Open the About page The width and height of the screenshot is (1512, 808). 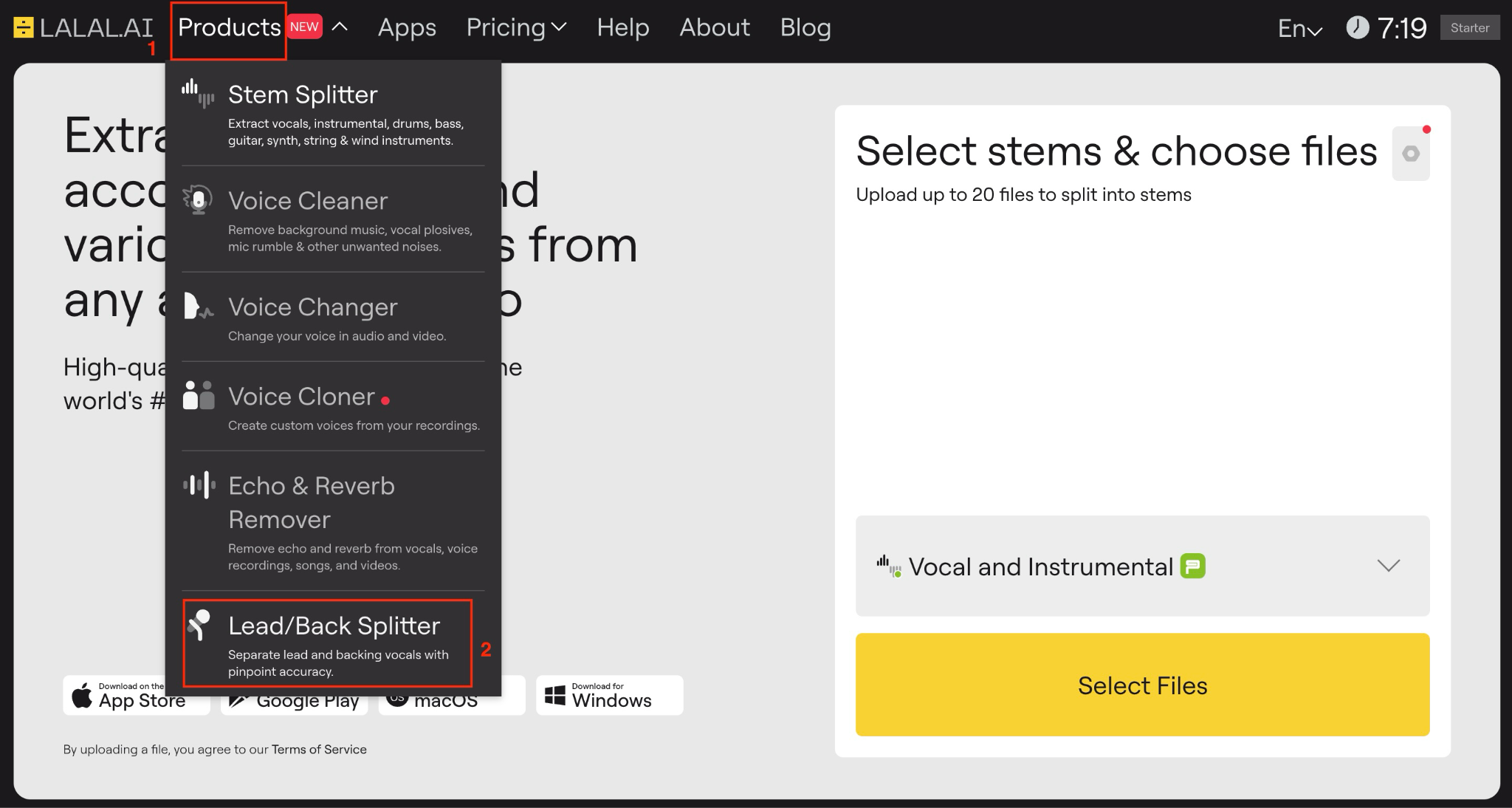pyautogui.click(x=715, y=27)
